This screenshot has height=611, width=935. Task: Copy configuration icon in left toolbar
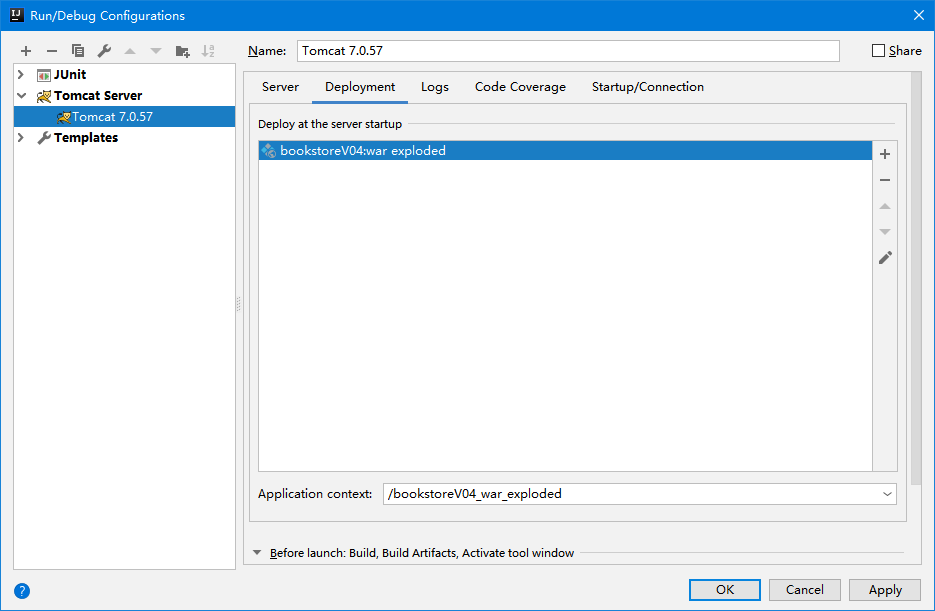(78, 51)
